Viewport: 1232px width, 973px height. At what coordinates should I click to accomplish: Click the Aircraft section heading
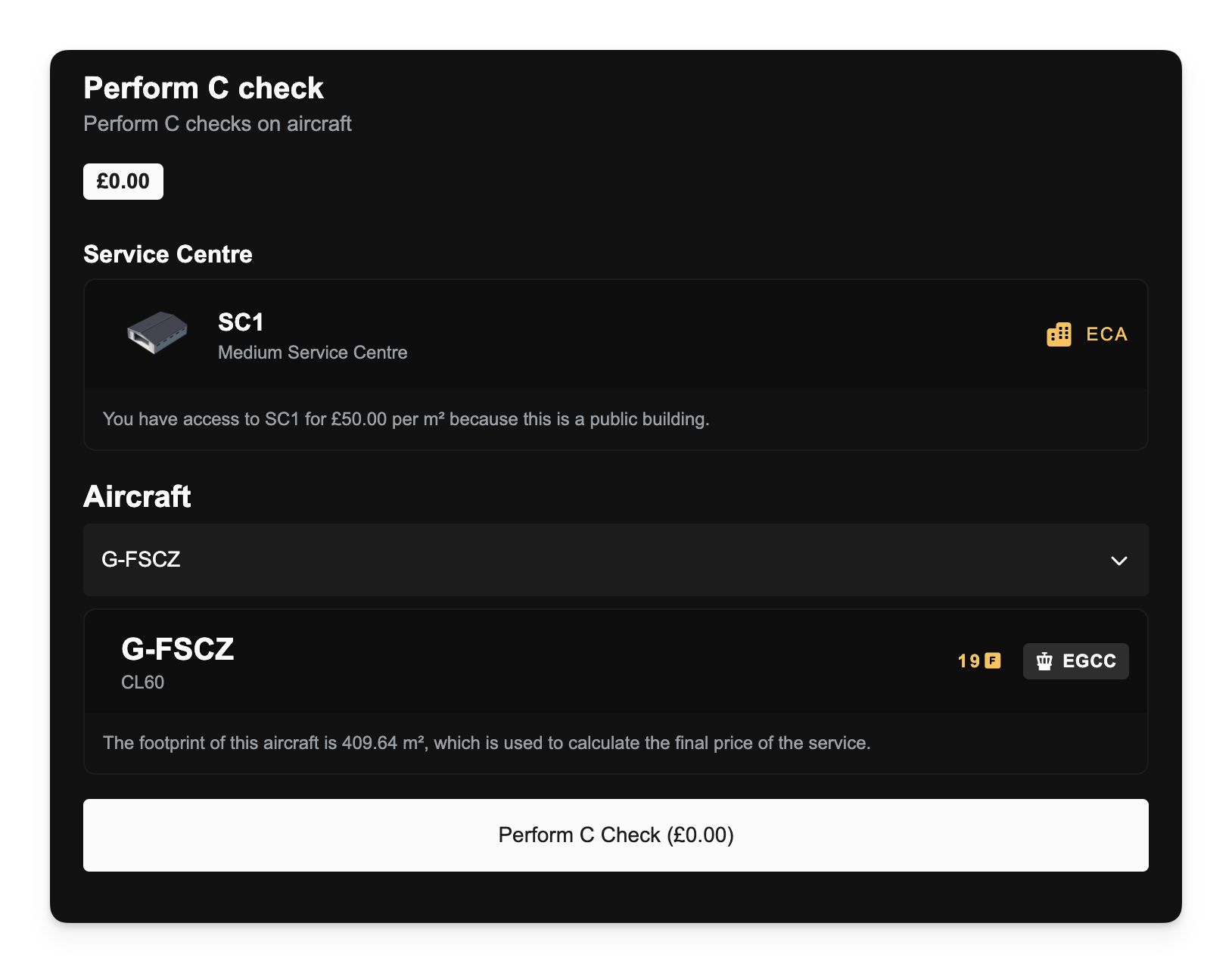137,496
